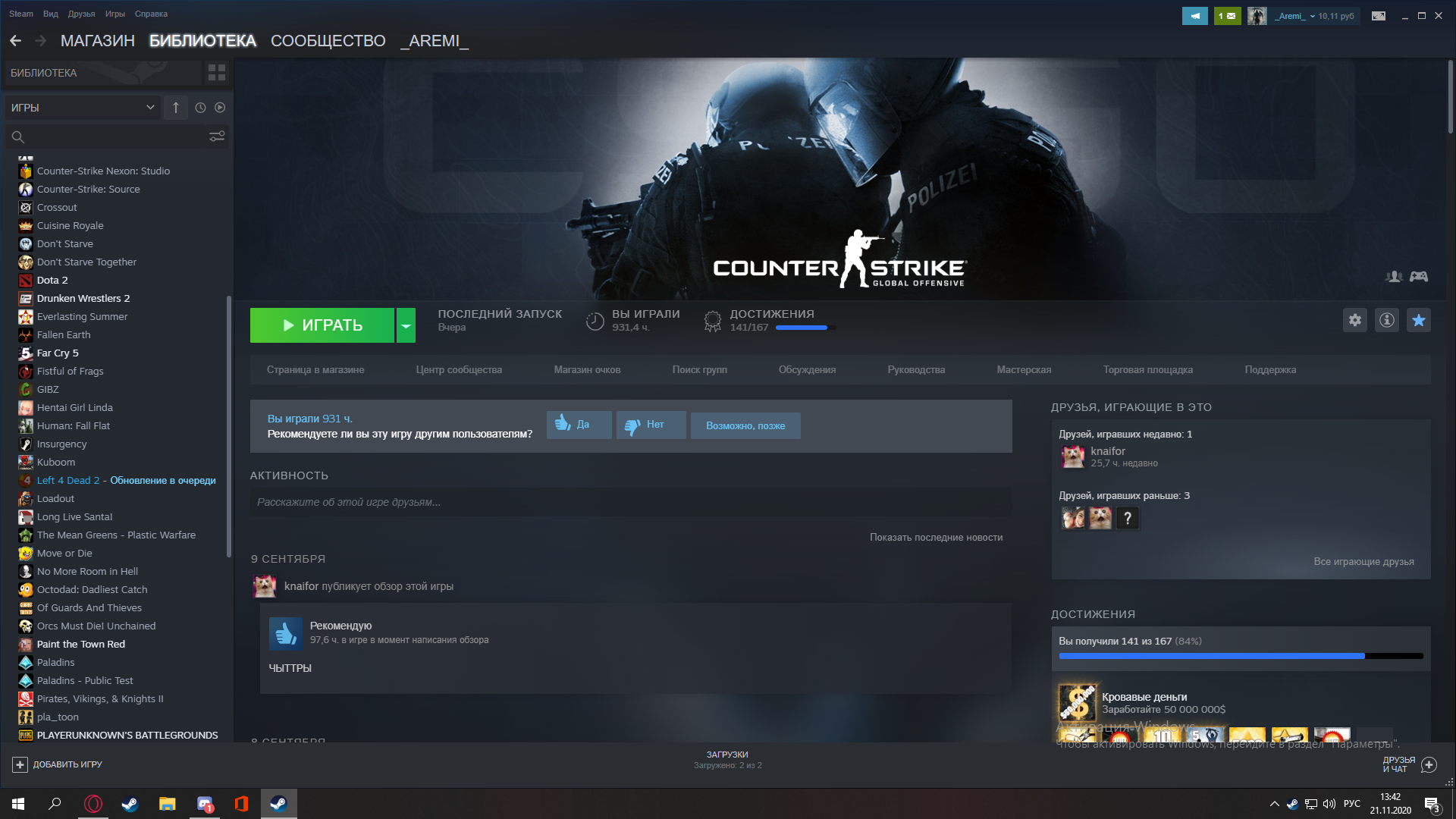Open library search filter options icon
Viewport: 1456px width, 819px height.
(x=217, y=136)
